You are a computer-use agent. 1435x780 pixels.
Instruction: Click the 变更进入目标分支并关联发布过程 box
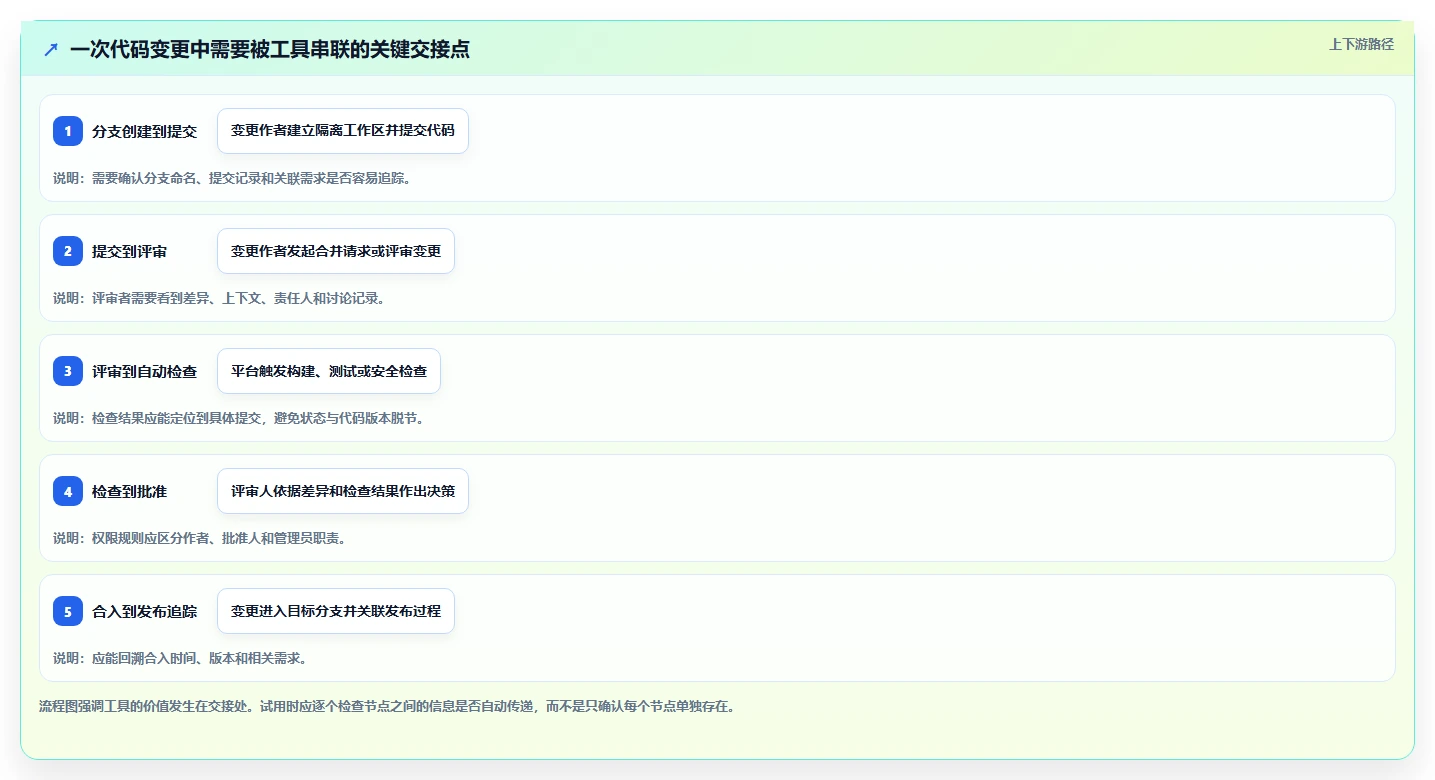(336, 611)
